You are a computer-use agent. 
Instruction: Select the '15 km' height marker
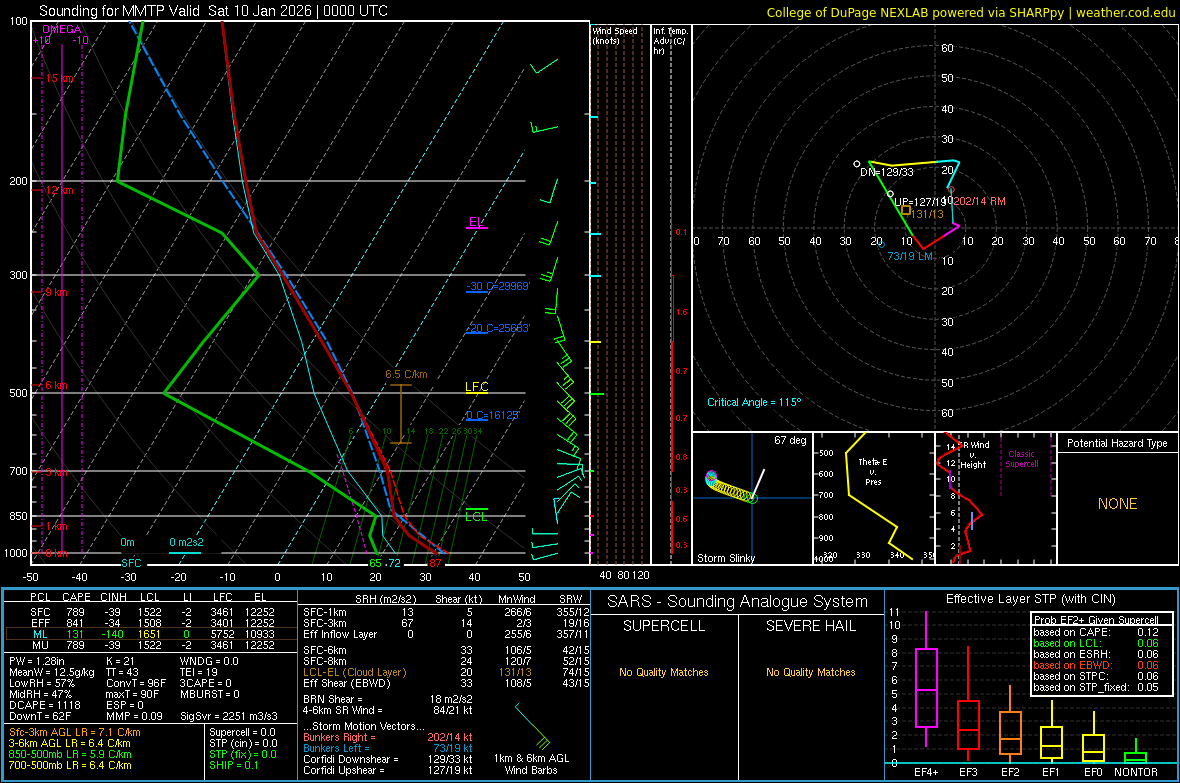(x=59, y=78)
